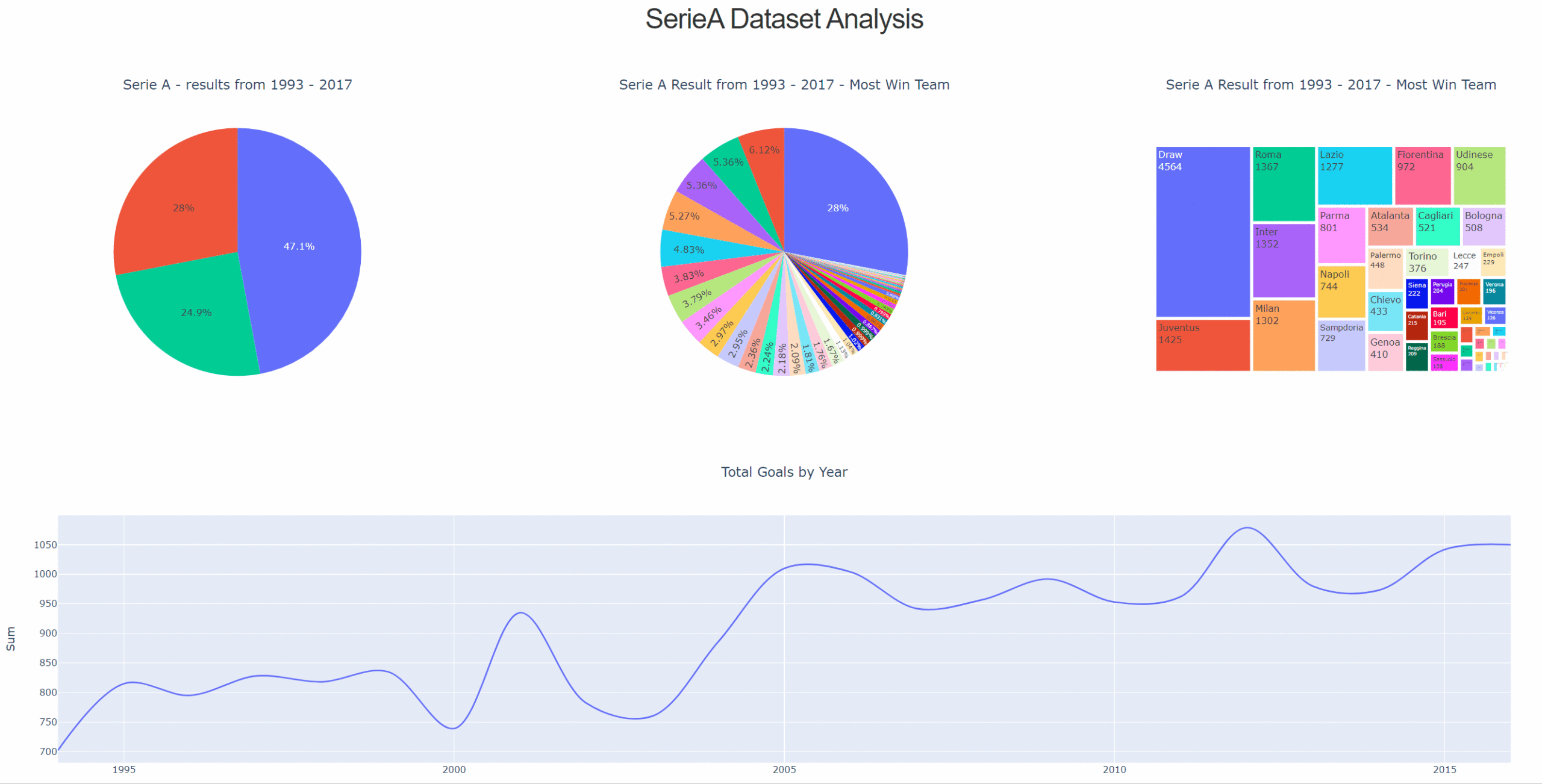This screenshot has height=784, width=1542.
Task: Select the Juventus 1425 treemap tile
Action: coord(1202,345)
